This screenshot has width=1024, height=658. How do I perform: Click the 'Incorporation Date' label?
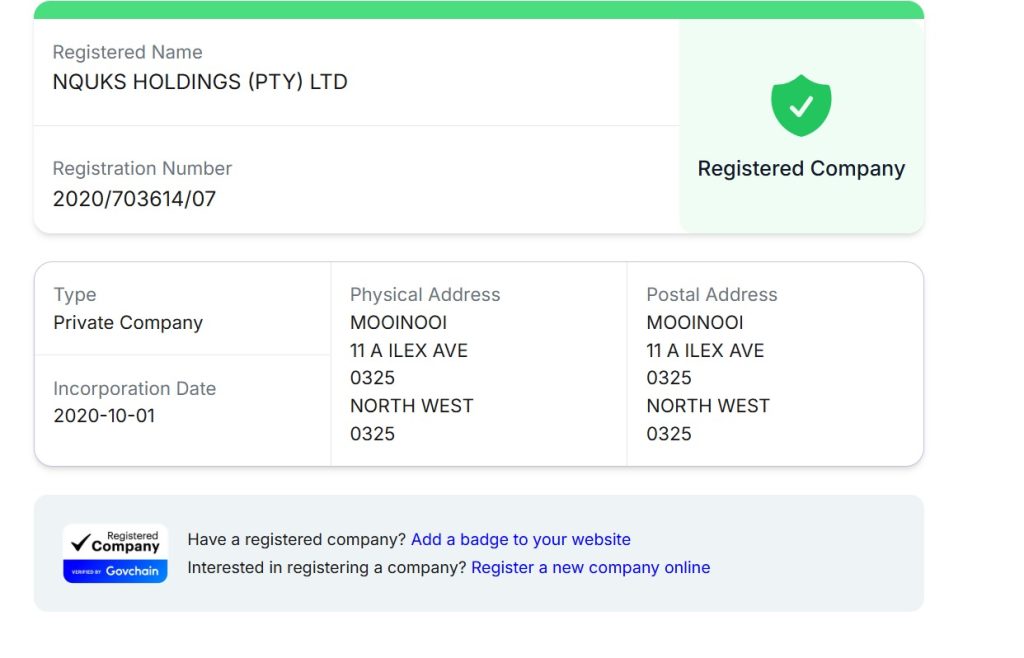point(134,389)
